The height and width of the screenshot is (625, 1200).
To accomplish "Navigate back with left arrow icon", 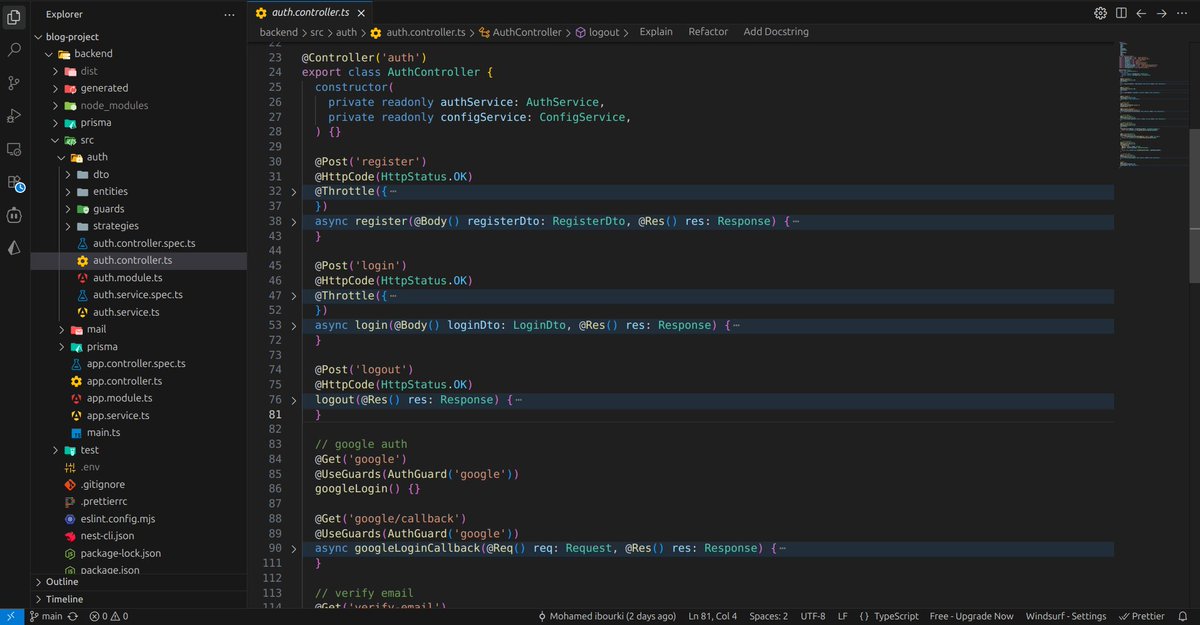I will (x=1141, y=13).
